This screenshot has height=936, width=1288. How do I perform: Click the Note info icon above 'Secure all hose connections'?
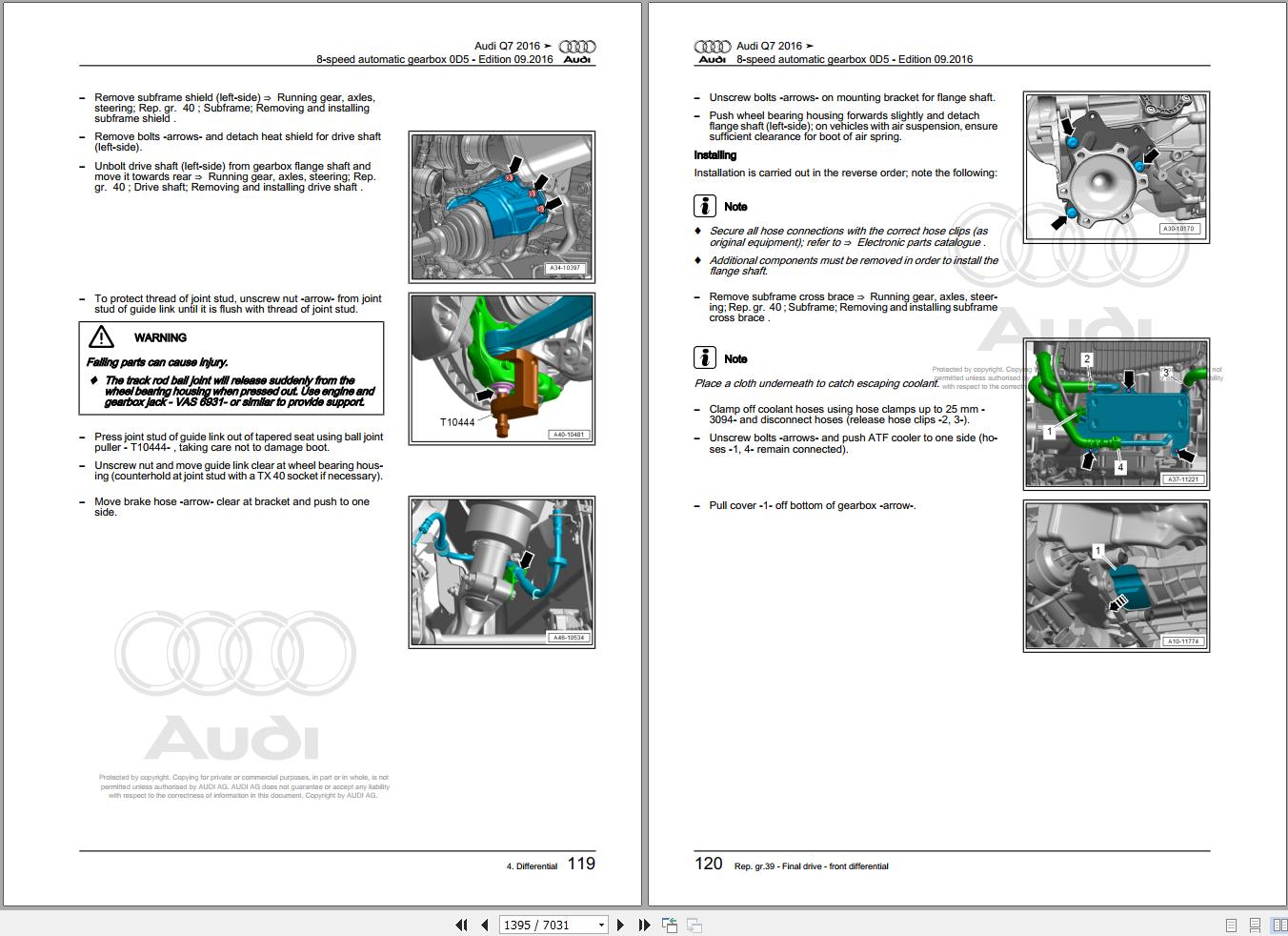[x=704, y=206]
